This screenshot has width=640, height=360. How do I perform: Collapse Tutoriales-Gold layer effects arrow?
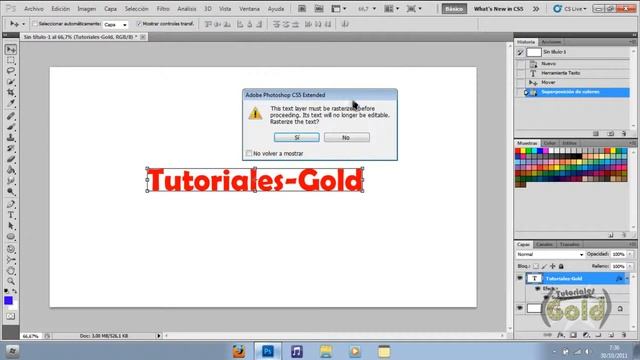[x=627, y=278]
